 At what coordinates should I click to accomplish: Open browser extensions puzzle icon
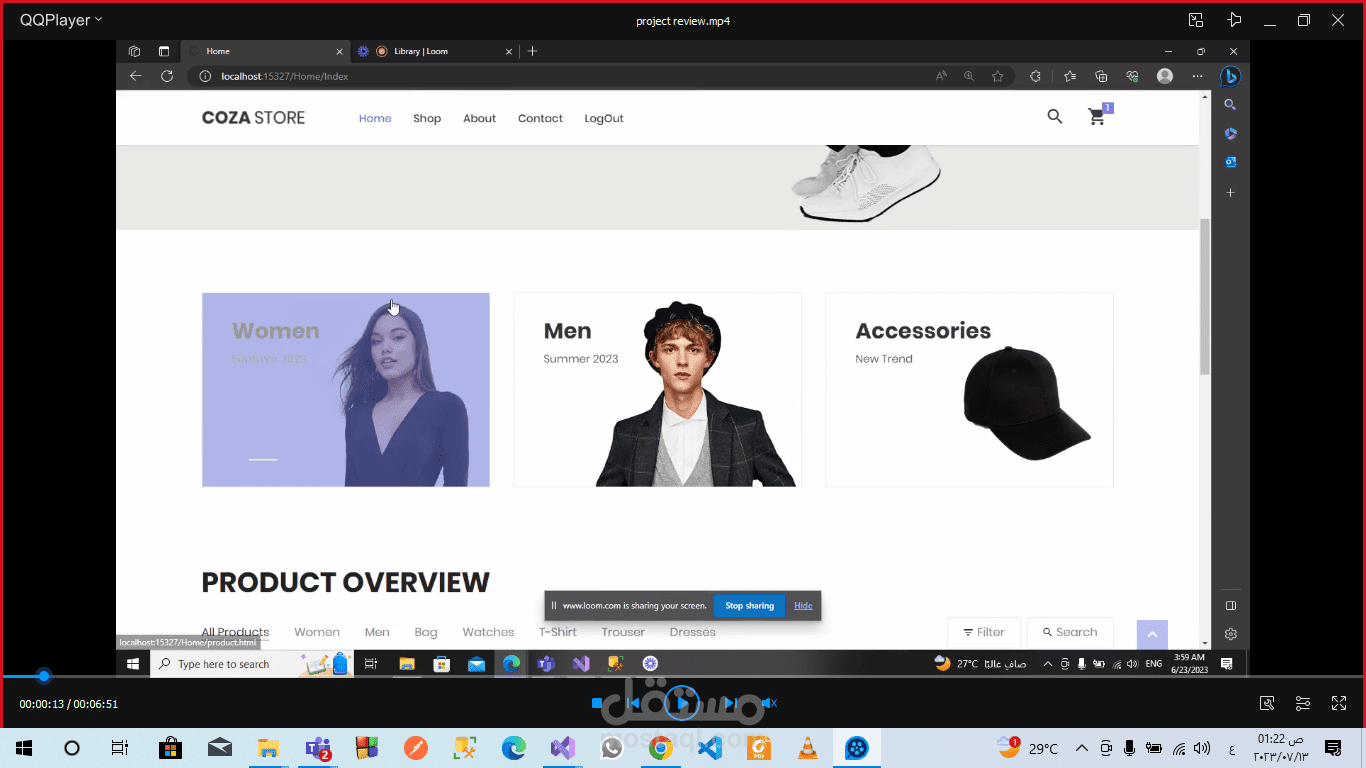pos(1035,76)
